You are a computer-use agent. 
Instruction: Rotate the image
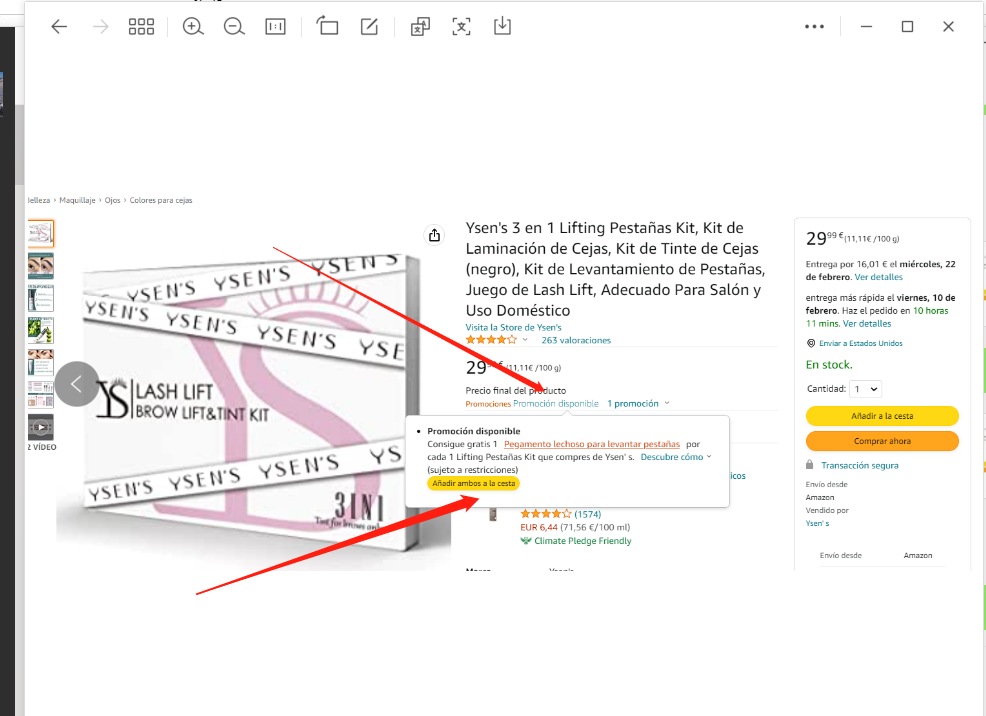click(x=328, y=27)
